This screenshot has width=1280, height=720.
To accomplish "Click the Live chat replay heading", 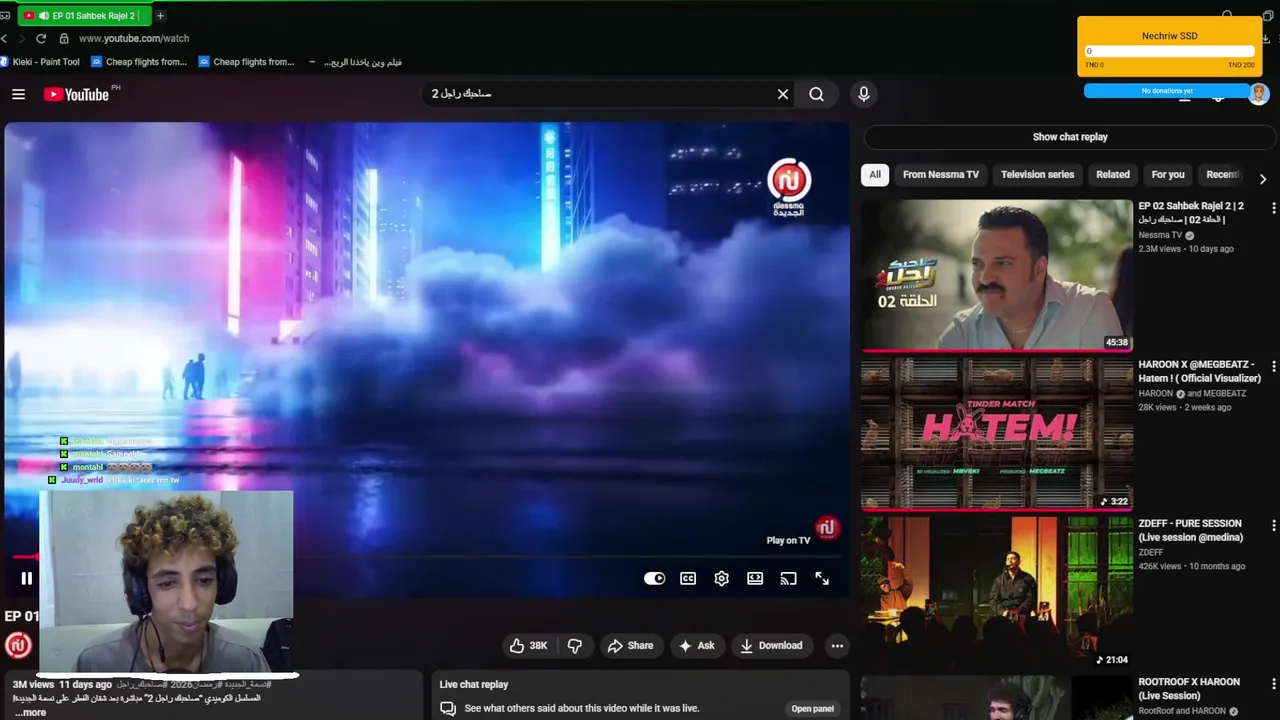I will [x=474, y=685].
